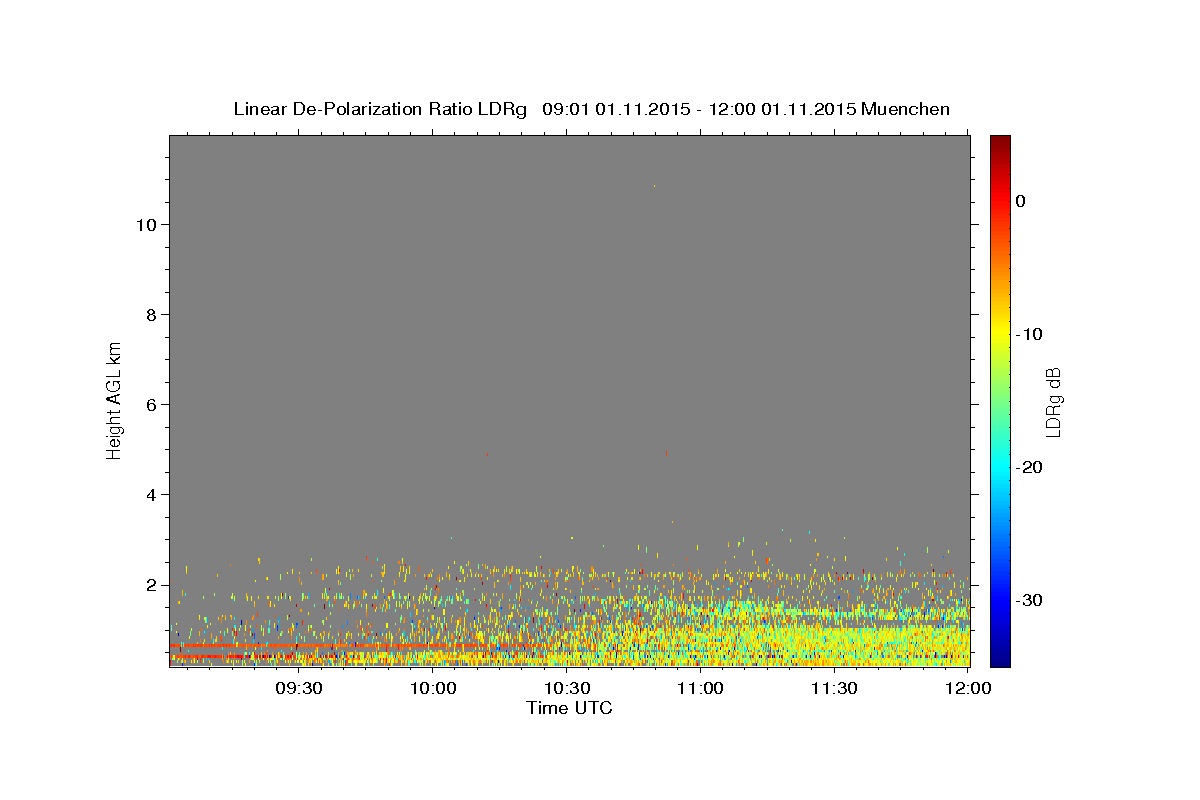
Task: Click the dark blue bottom of the colorbar
Action: (x=1000, y=658)
